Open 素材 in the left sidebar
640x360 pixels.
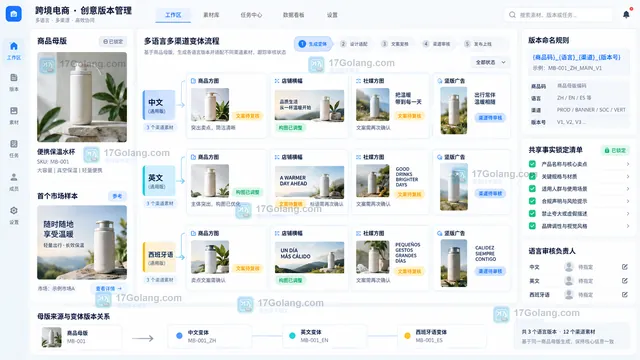[x=14, y=115]
